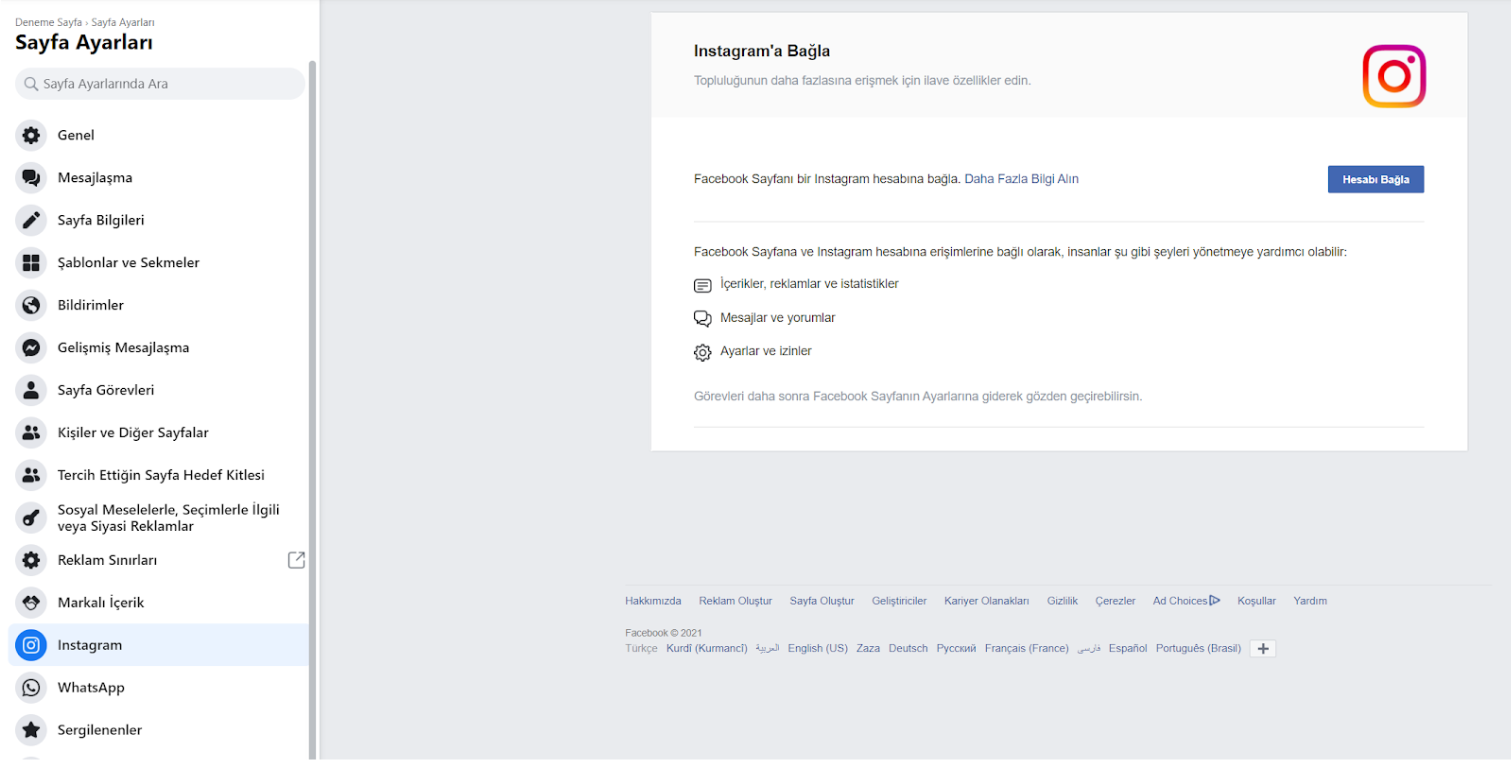Viewport: 1511px width, 762px height.
Task: Open Reklam Sınırları item
Action: (x=158, y=560)
